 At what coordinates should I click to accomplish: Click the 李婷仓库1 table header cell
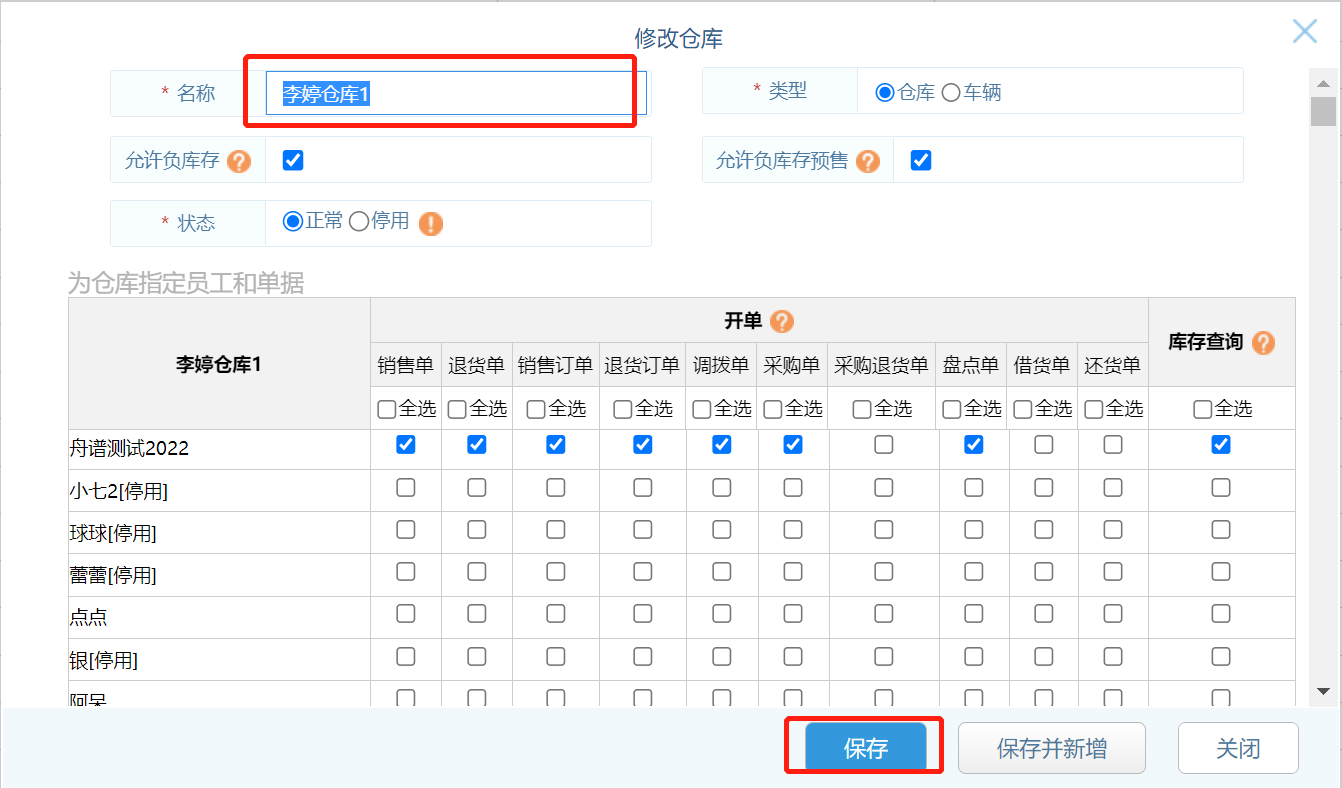[x=219, y=364]
